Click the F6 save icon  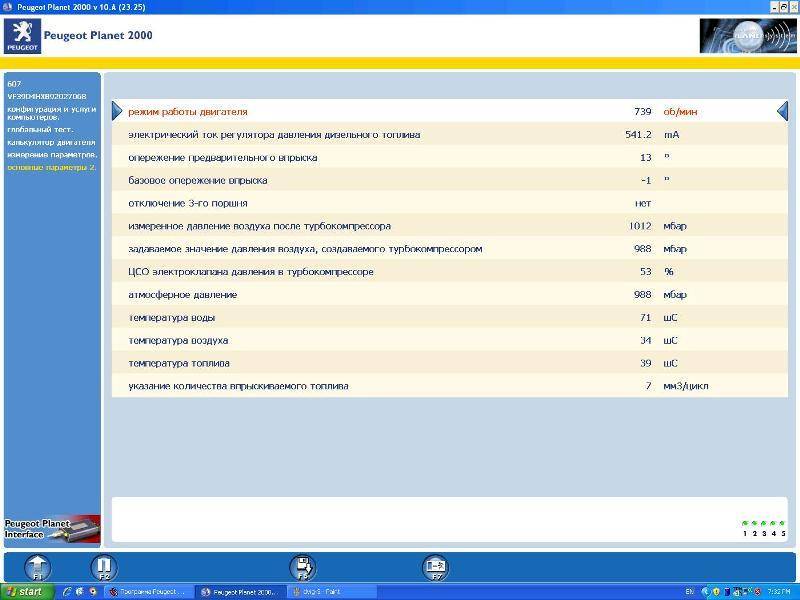pos(302,566)
